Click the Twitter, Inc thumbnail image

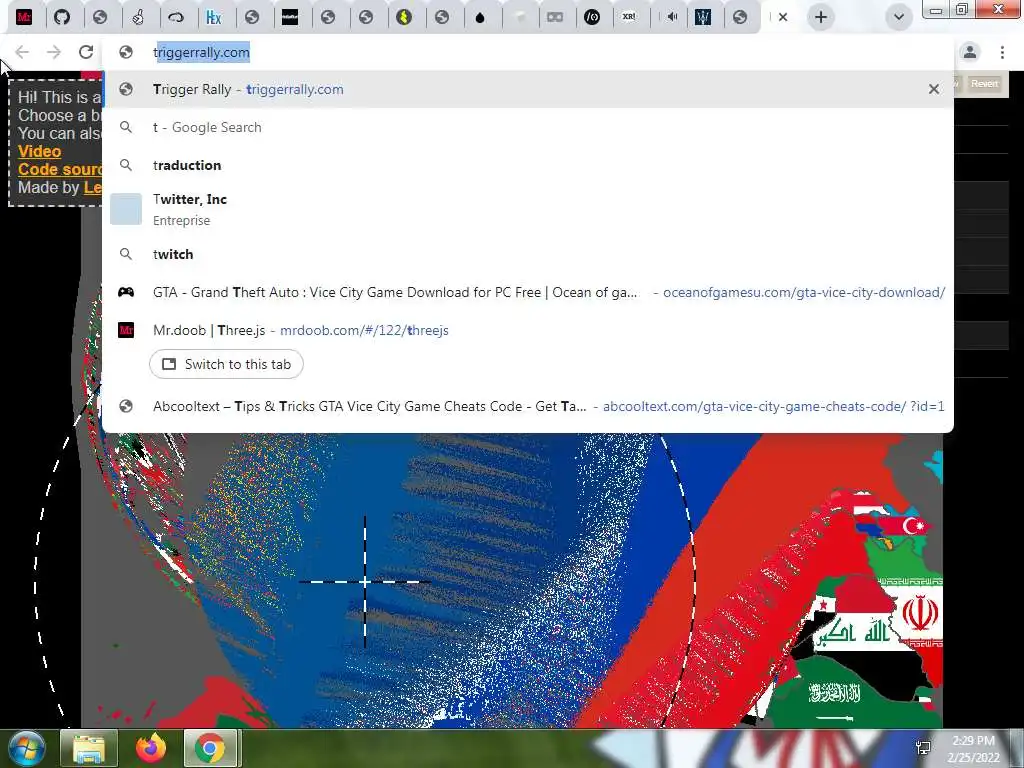click(x=126, y=209)
